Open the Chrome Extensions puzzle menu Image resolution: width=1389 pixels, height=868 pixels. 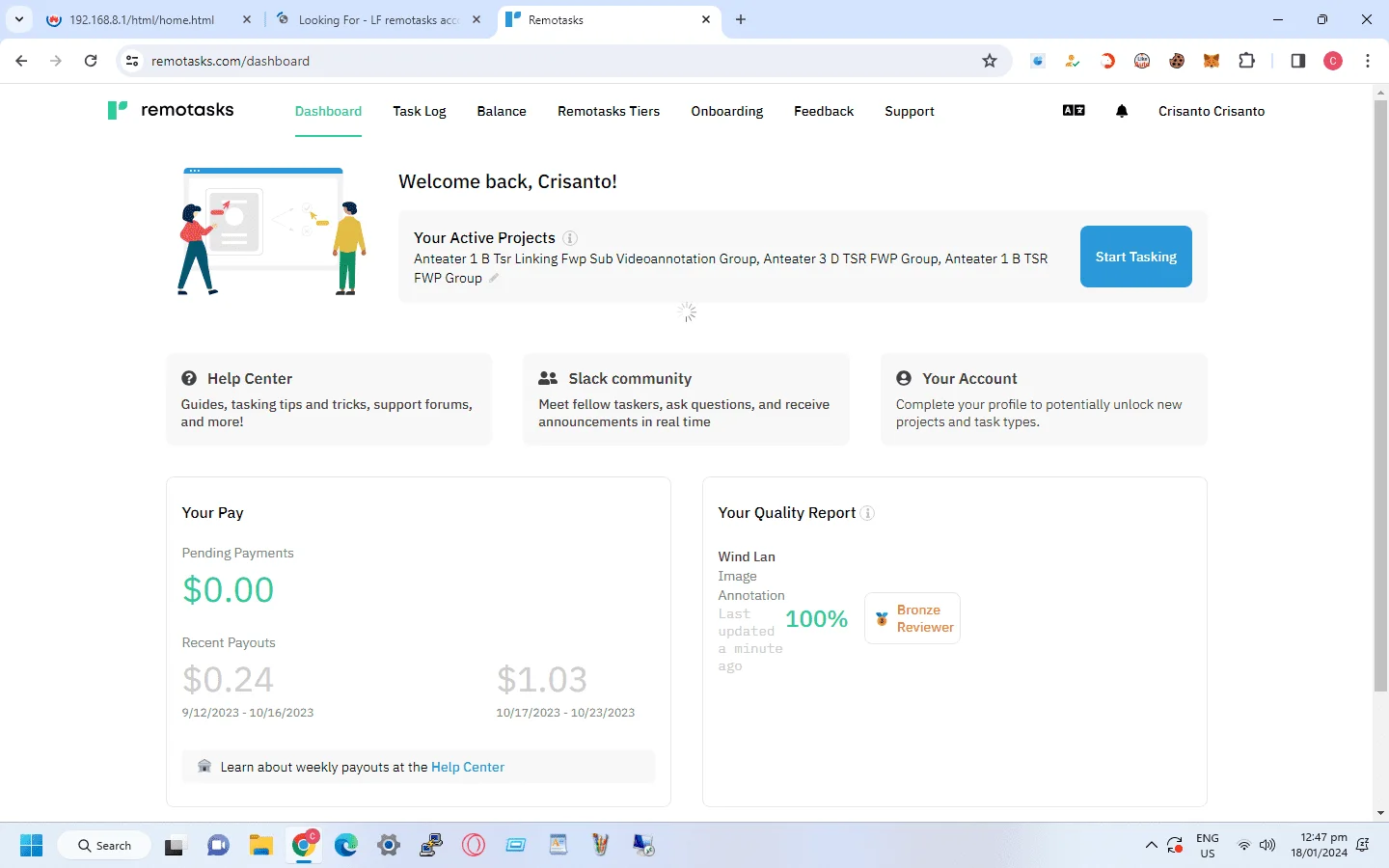1246,61
